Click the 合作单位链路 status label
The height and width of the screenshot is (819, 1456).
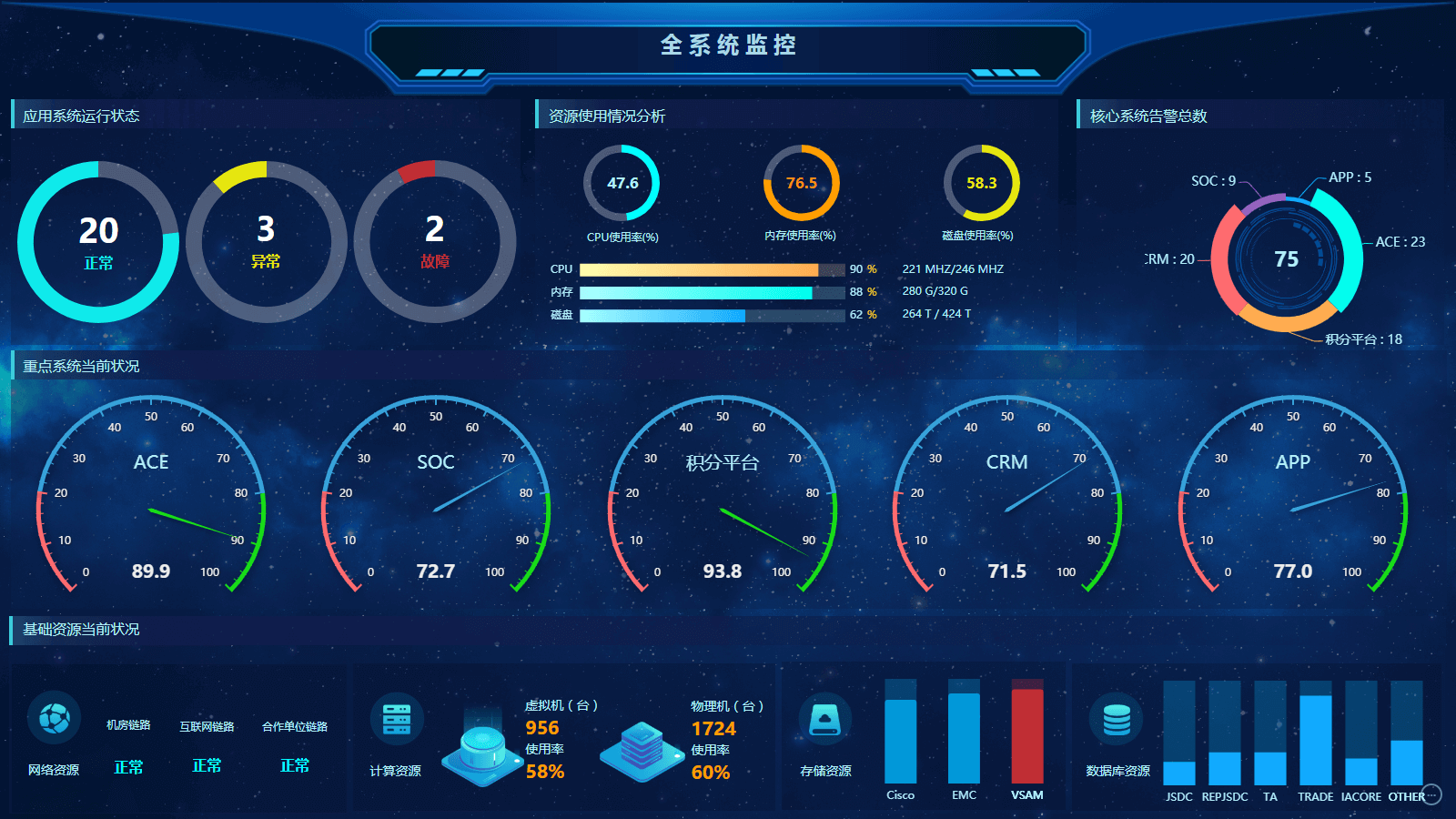pyautogui.click(x=295, y=726)
